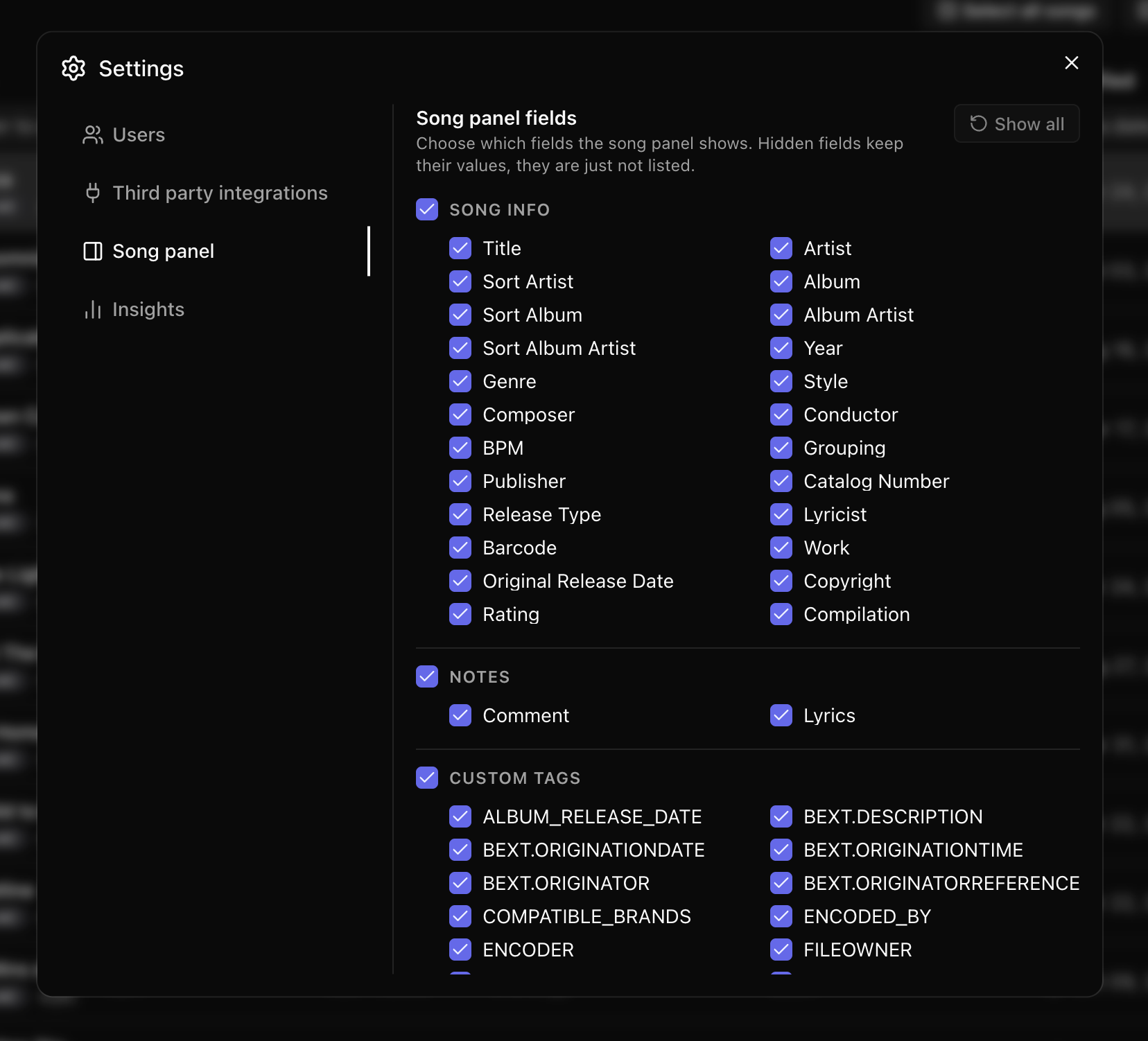
Task: Uncheck the Year field
Action: click(x=781, y=348)
